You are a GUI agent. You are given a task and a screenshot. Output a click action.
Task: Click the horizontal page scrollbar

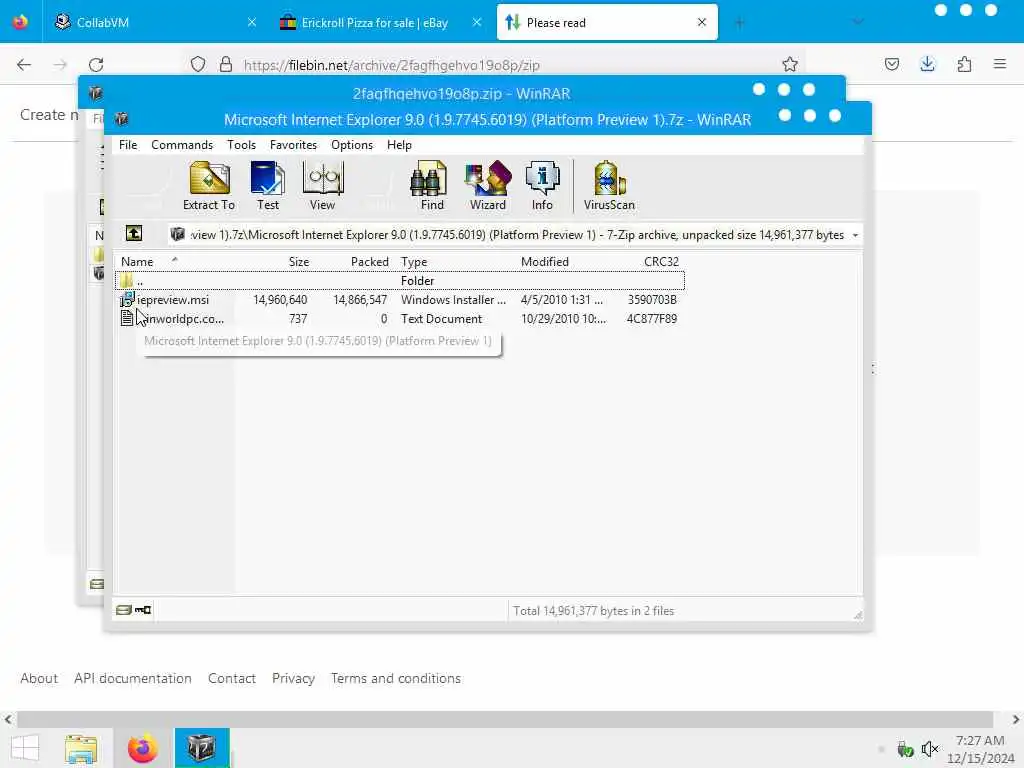504,719
